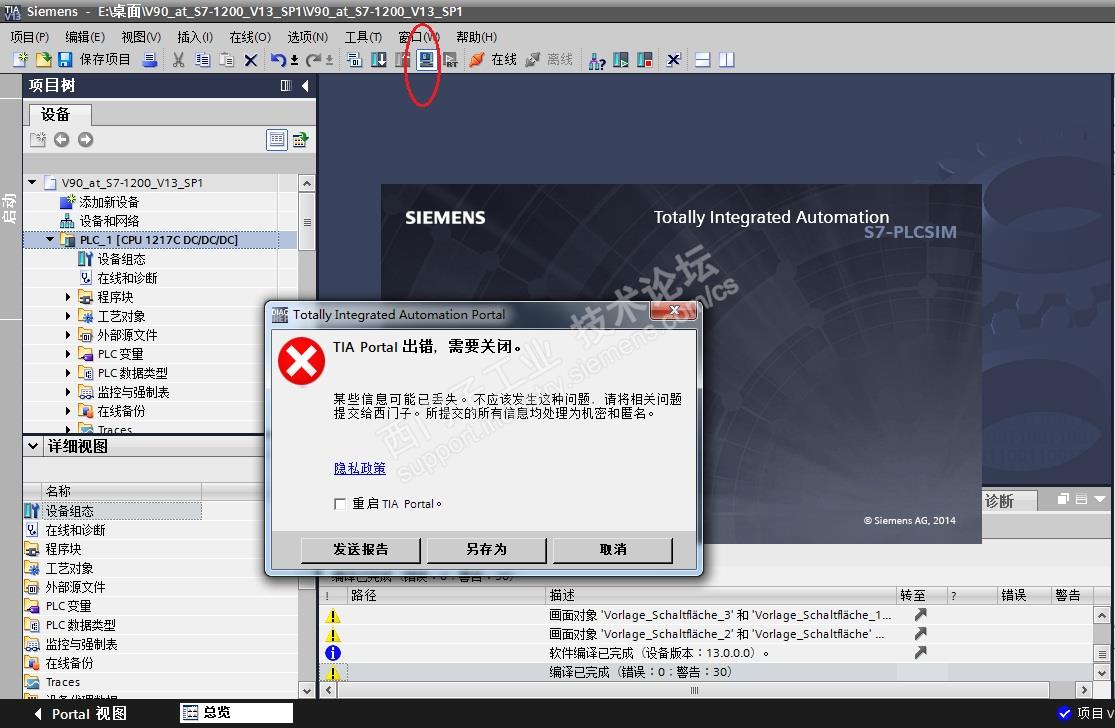The width and height of the screenshot is (1115, 728).
Task: Click the 发送报告 button
Action: [361, 550]
